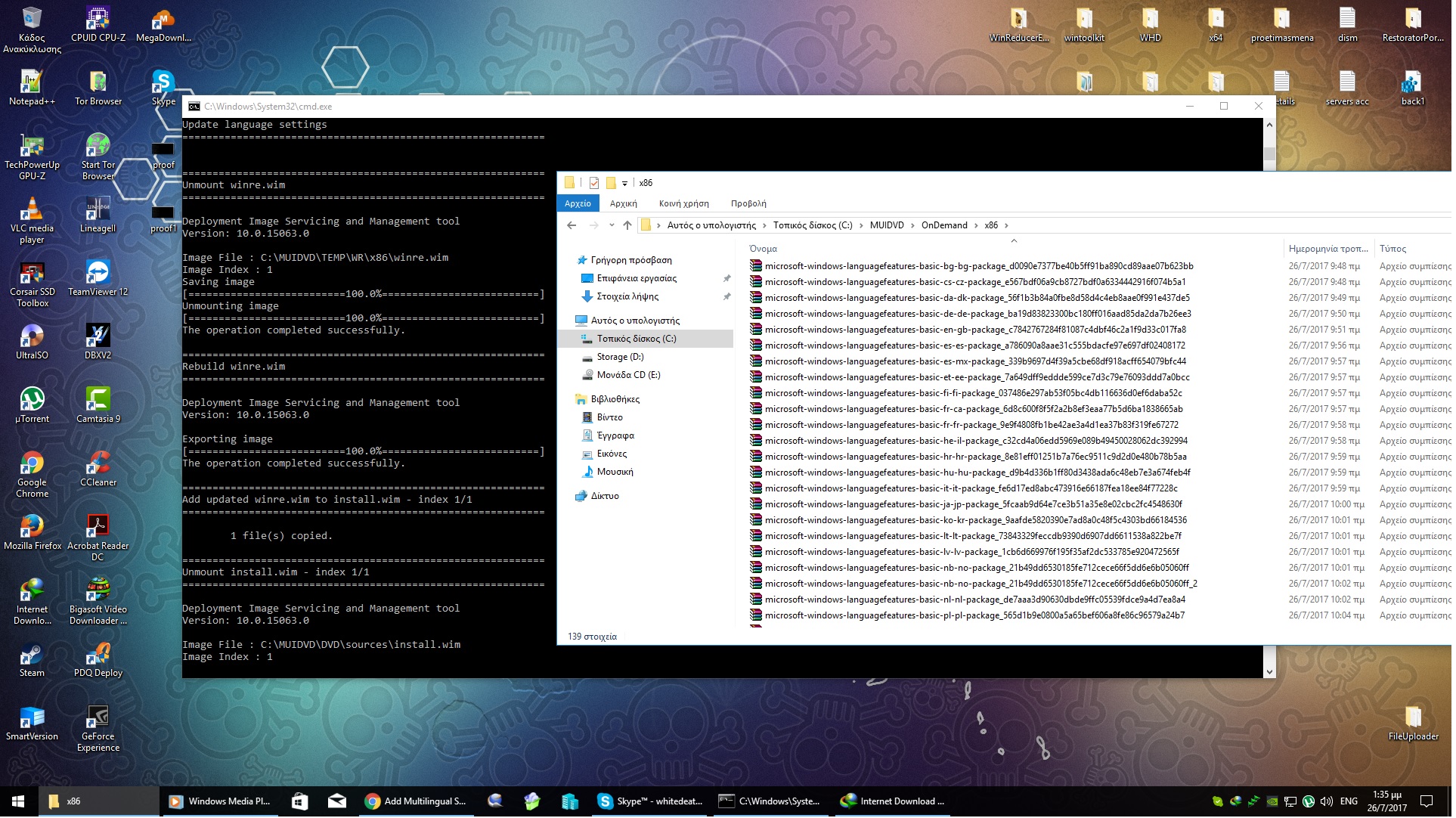Open the MegaDownloader desktop icon

pyautogui.click(x=163, y=24)
